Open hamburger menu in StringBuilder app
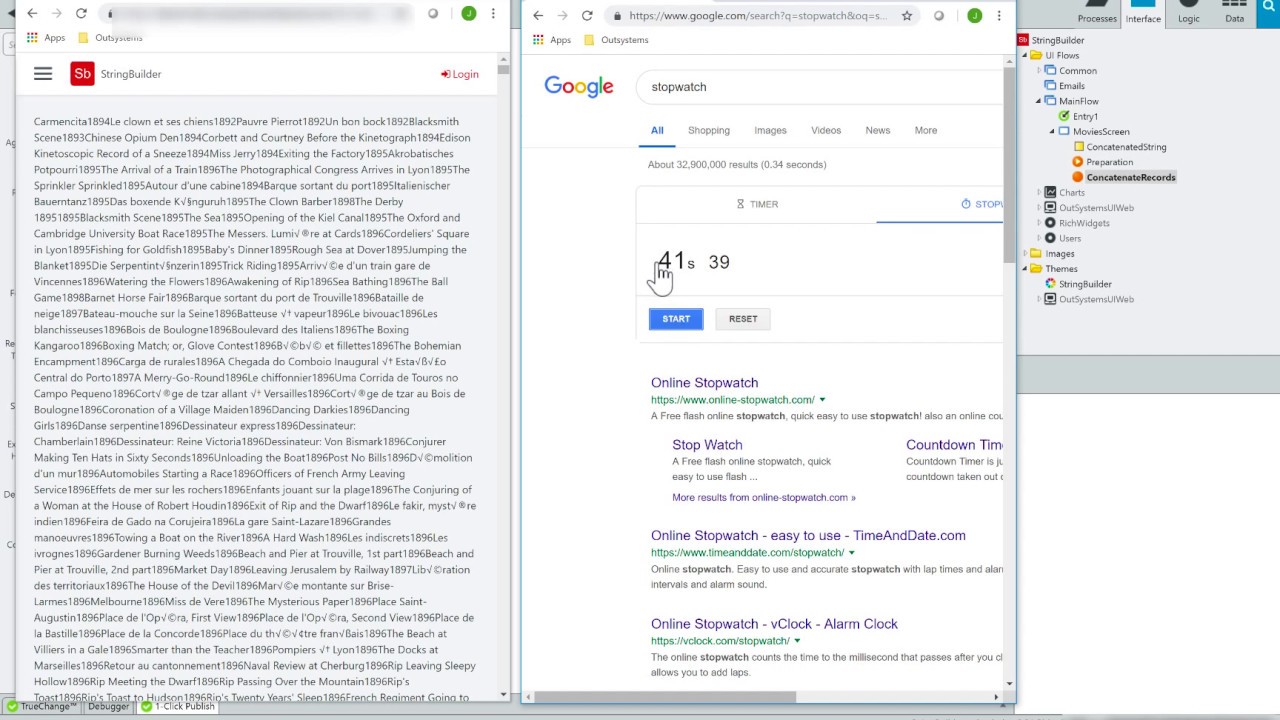Image resolution: width=1280 pixels, height=720 pixels. tap(42, 74)
